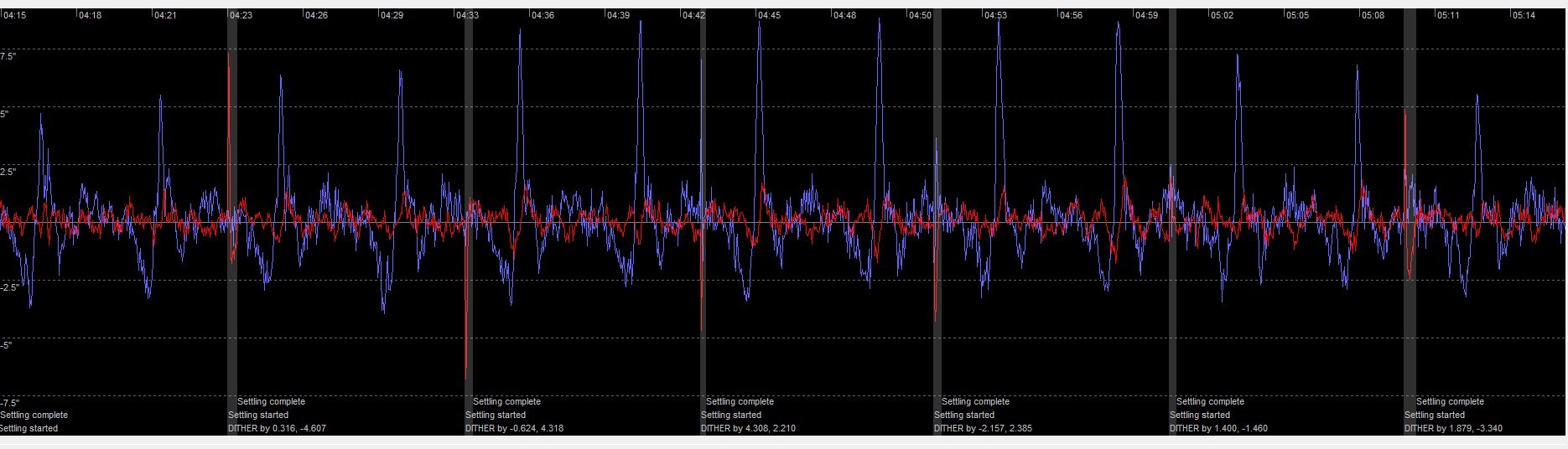Click the 05:08 time label

click(x=1373, y=15)
